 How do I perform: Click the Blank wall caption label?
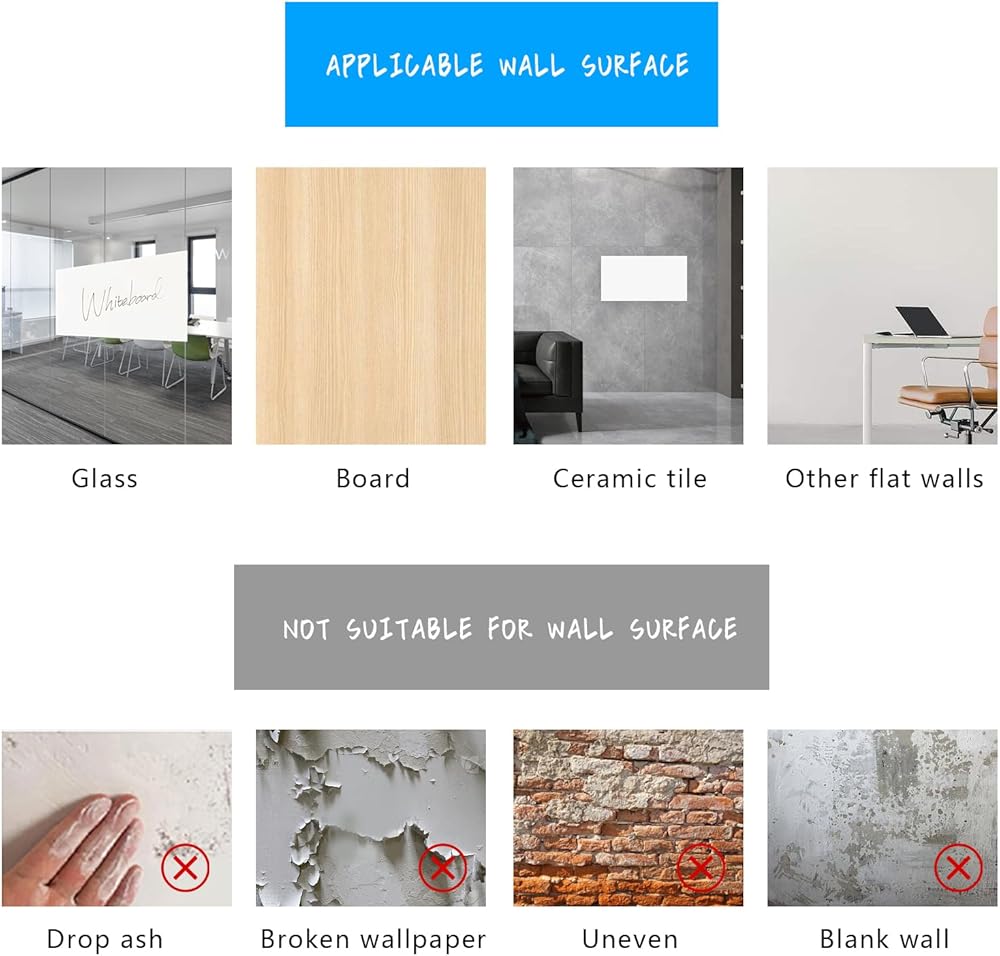pos(884,939)
